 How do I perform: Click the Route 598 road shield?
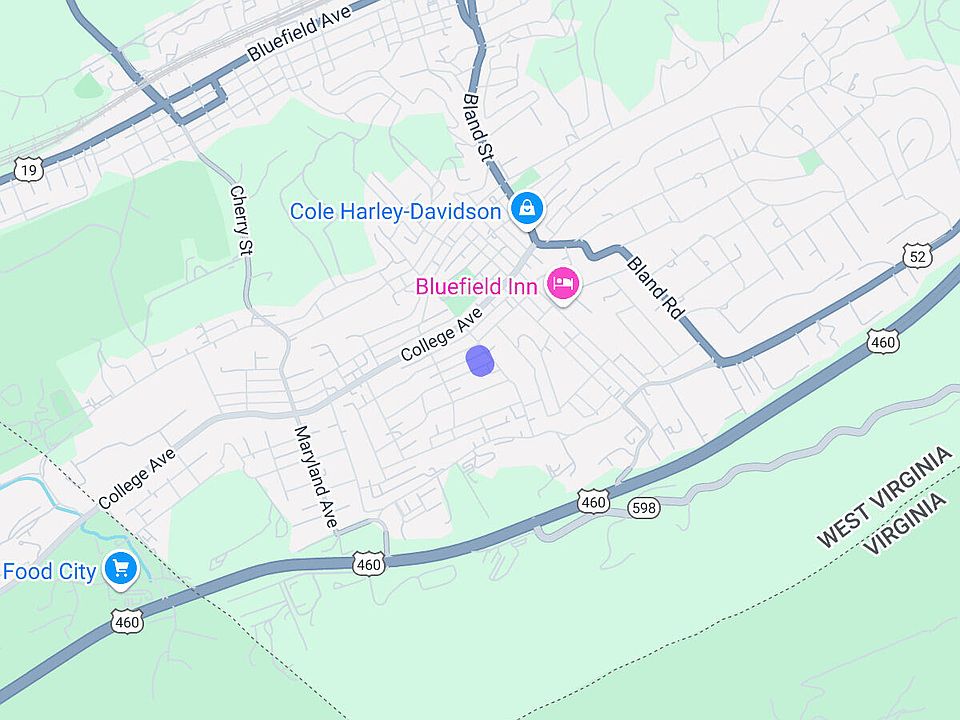click(x=643, y=508)
